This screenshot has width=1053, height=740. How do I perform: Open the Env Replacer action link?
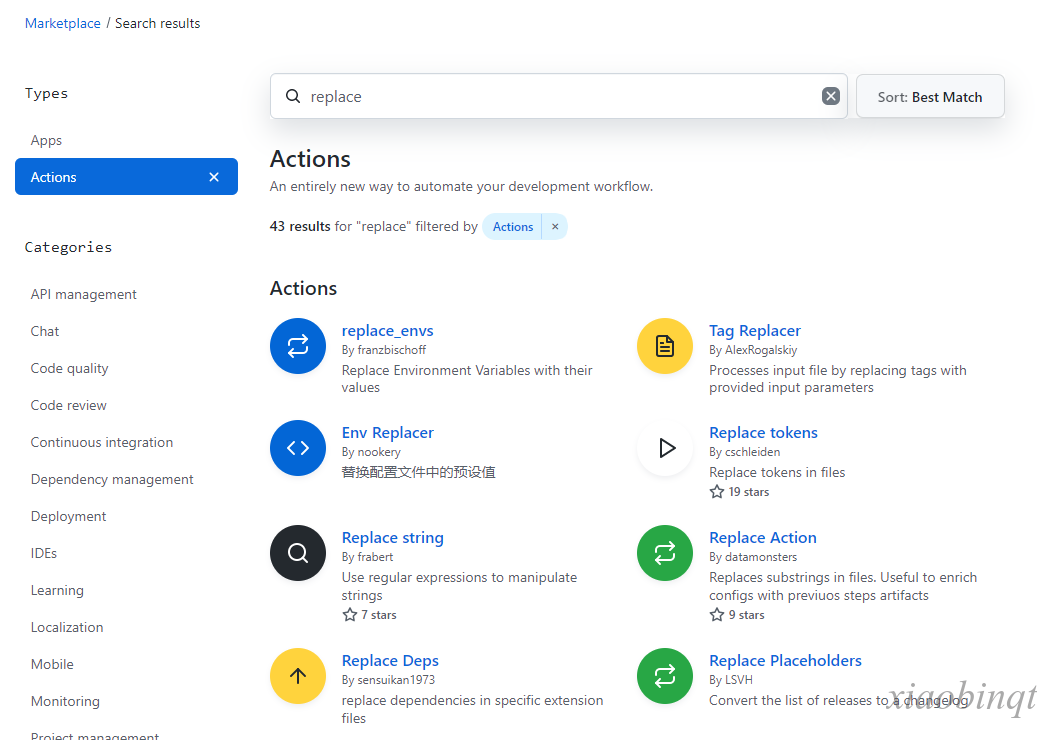click(x=387, y=432)
